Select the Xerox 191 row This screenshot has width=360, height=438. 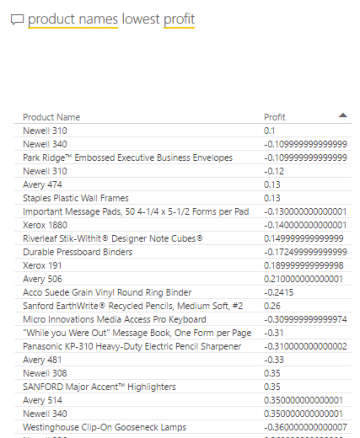pos(183,266)
